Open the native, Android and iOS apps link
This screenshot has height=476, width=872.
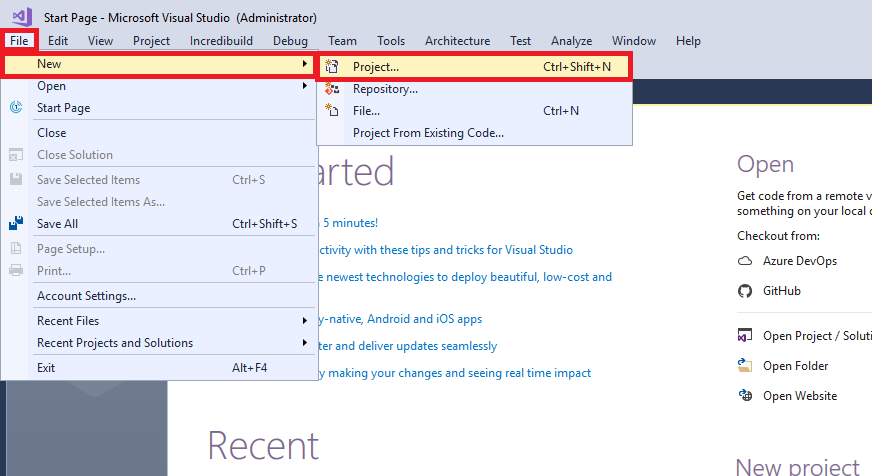400,319
